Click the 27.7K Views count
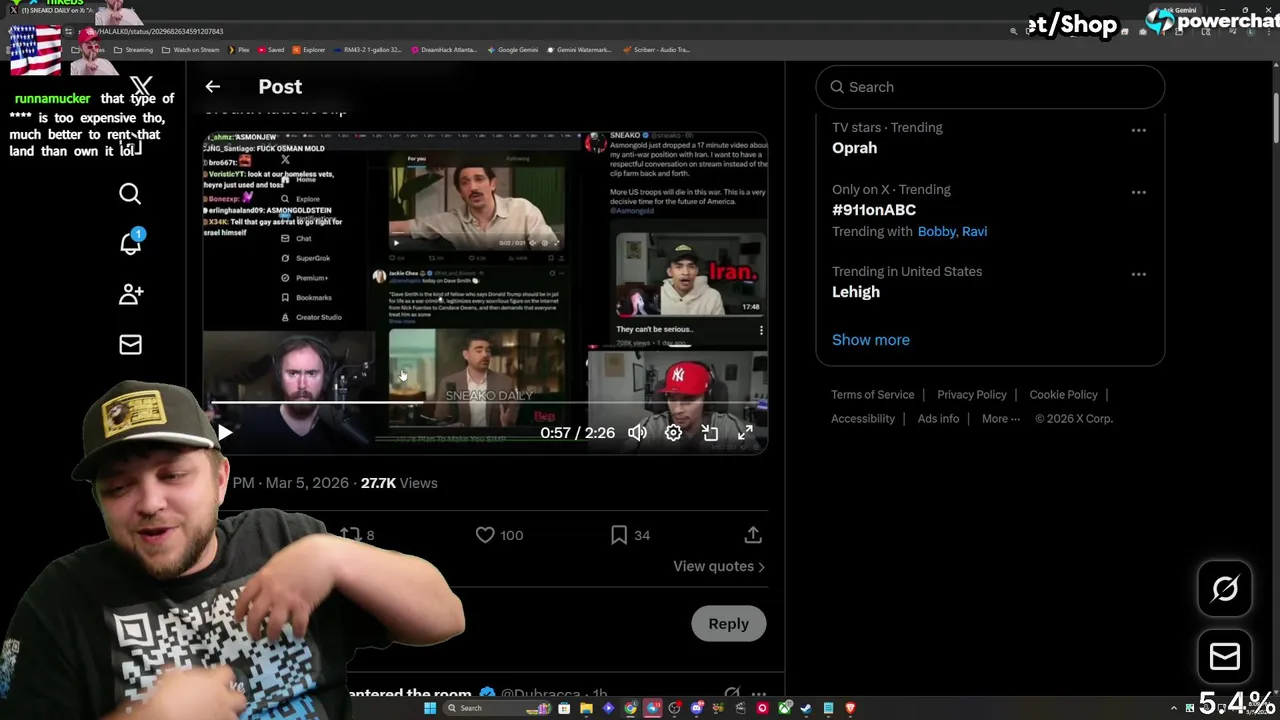 399,483
